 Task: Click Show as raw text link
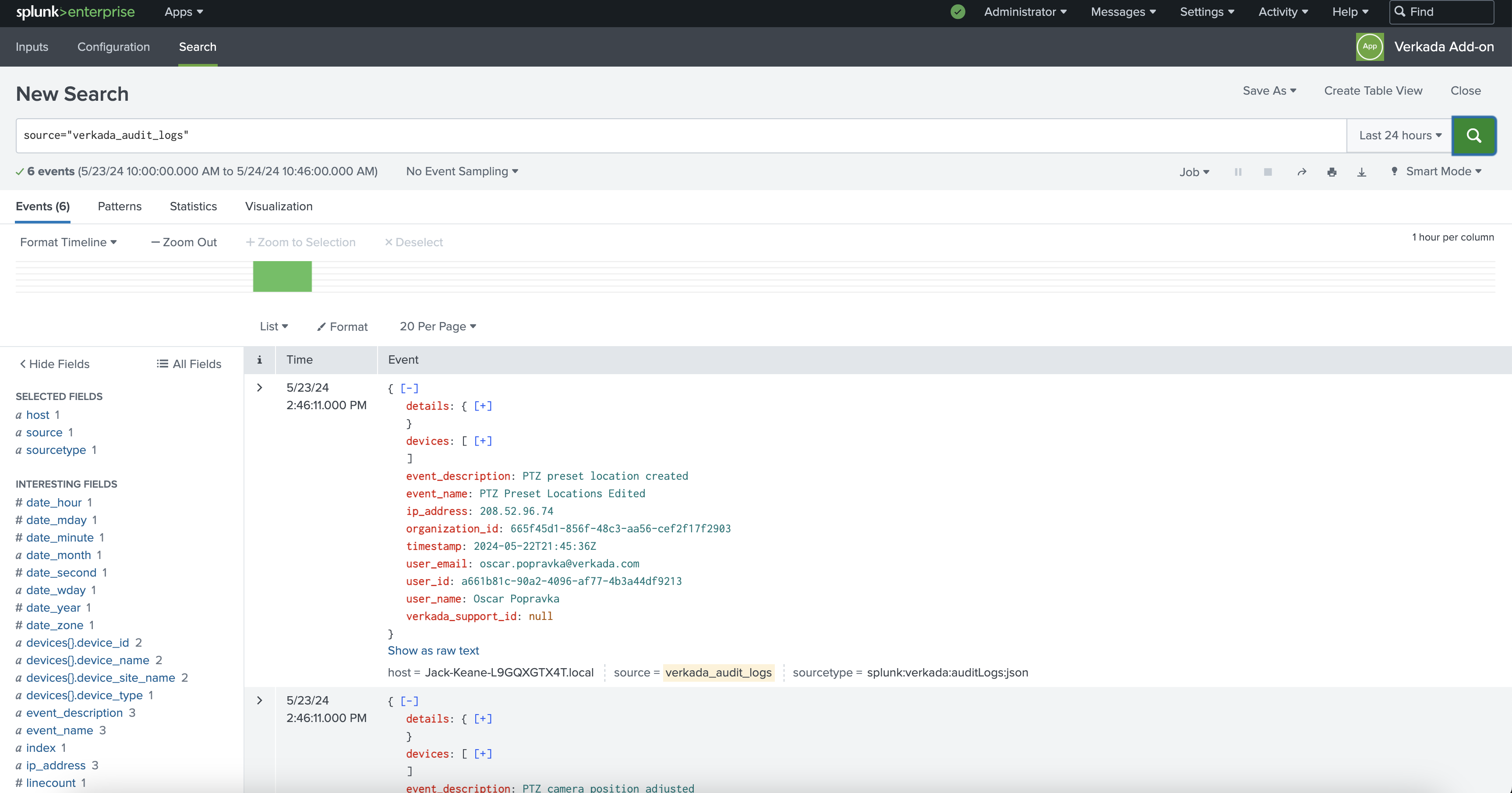(x=433, y=650)
